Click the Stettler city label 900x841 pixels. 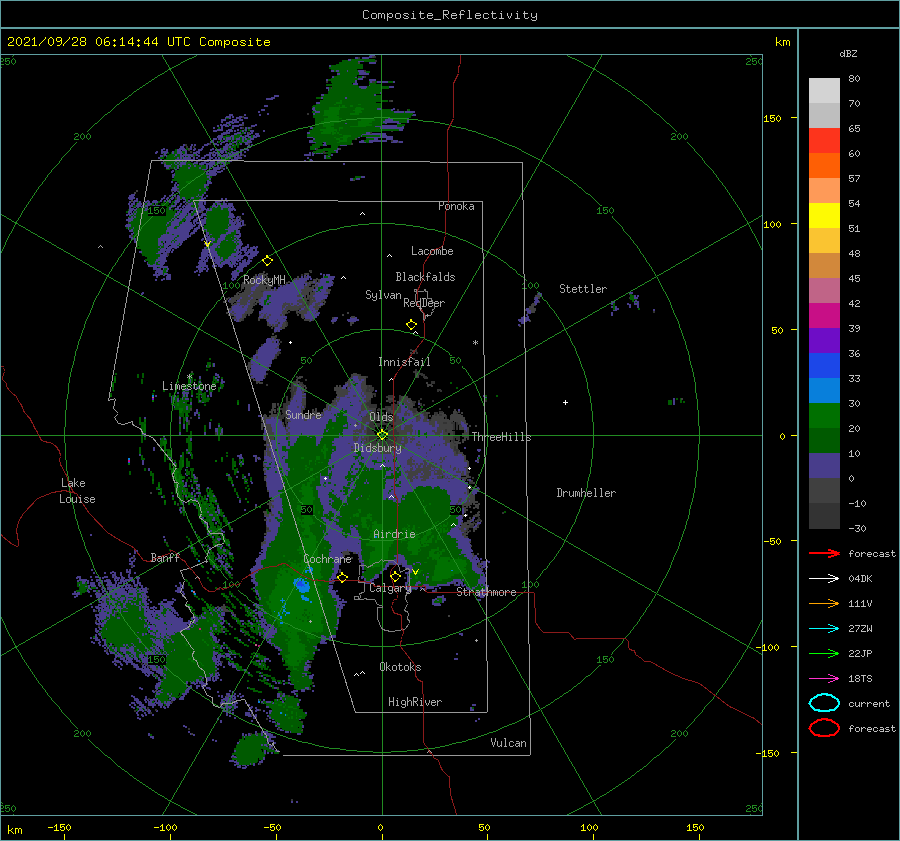(x=583, y=289)
